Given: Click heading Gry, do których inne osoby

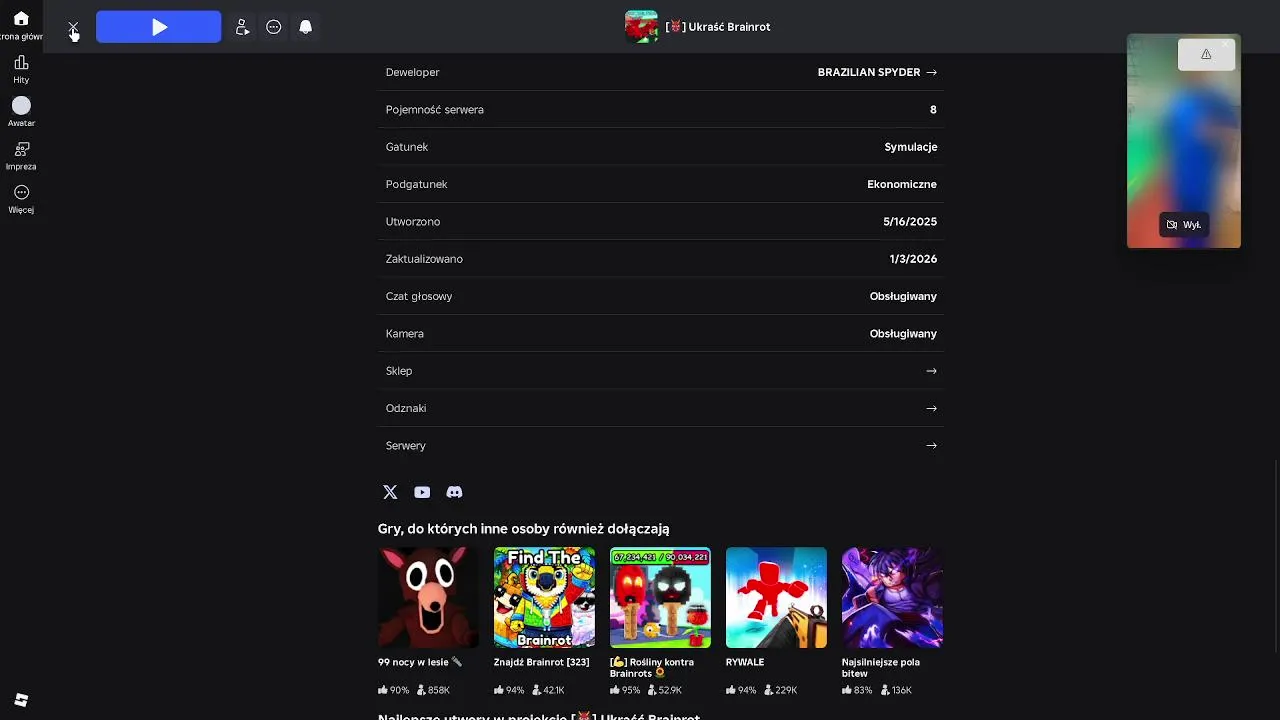Looking at the screenshot, I should click(523, 529).
